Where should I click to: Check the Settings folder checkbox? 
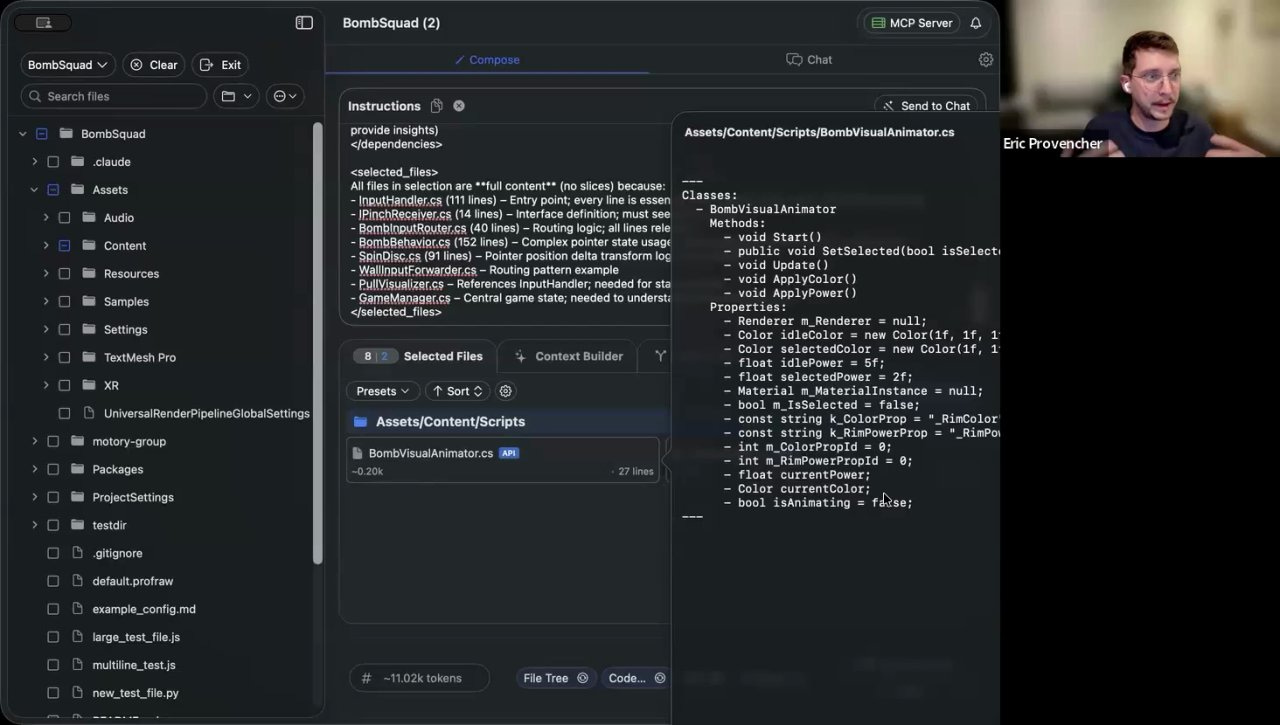pyautogui.click(x=64, y=330)
